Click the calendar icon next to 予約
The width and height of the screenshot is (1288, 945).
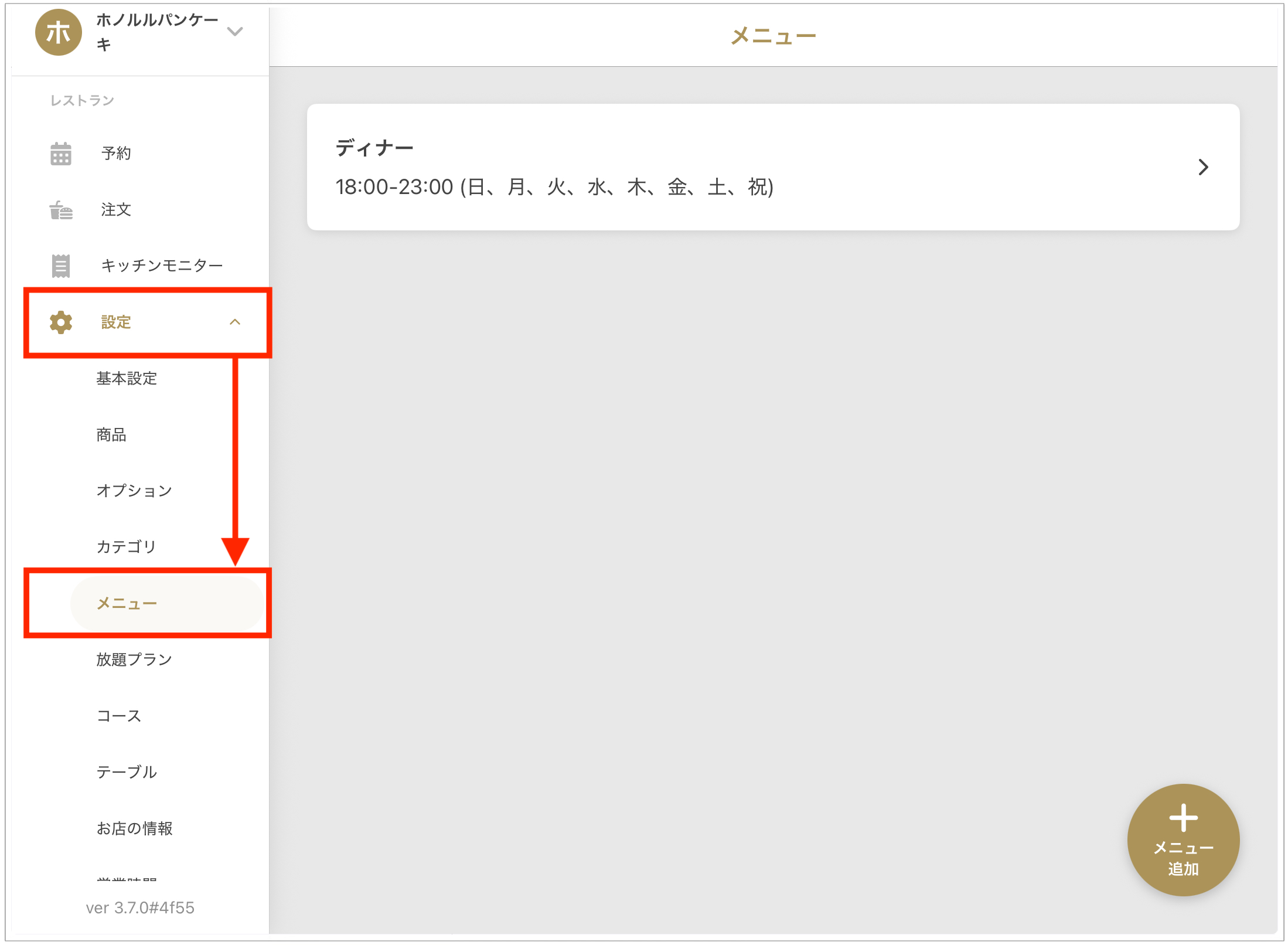click(61, 154)
